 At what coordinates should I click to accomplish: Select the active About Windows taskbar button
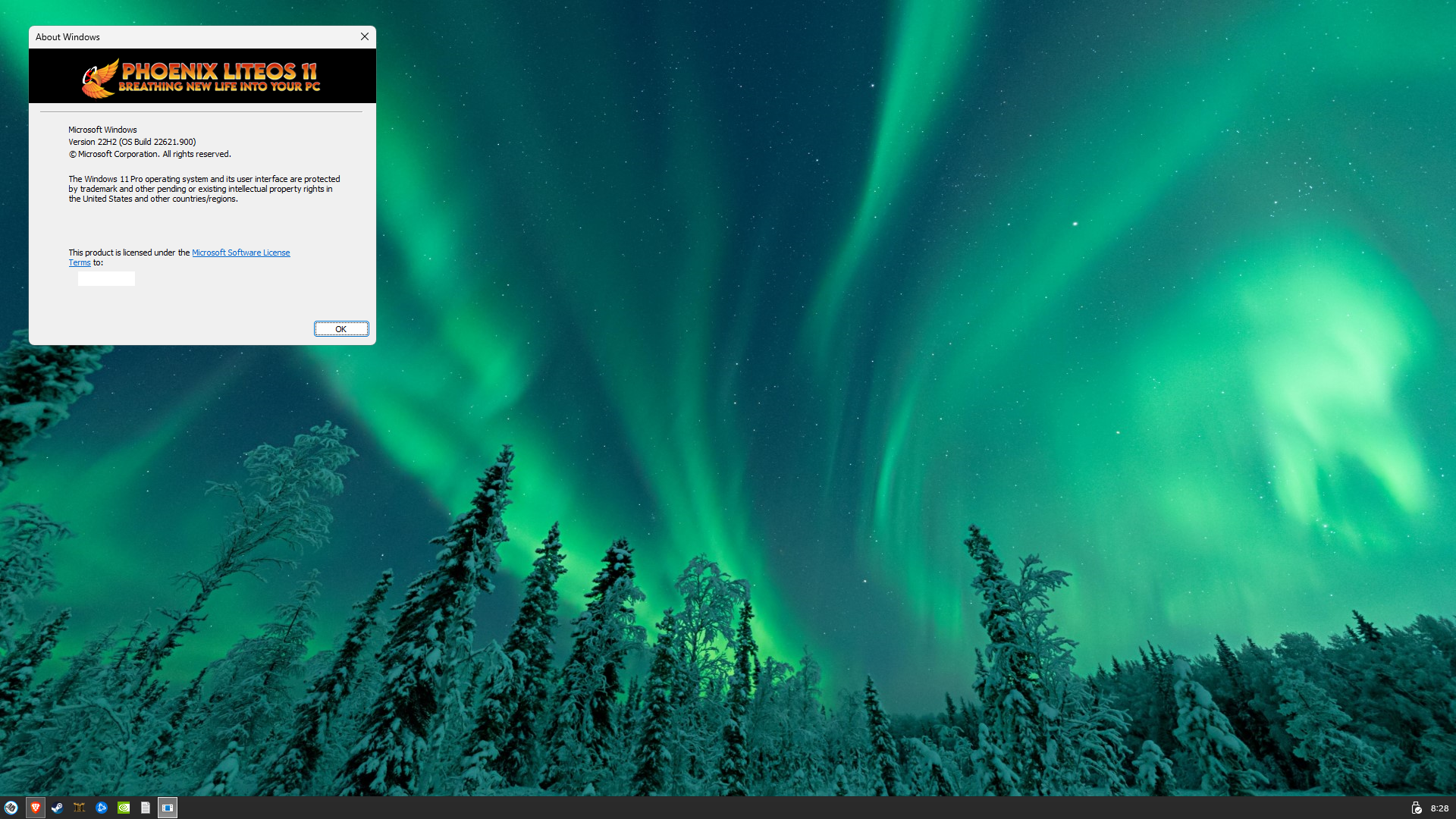(168, 808)
